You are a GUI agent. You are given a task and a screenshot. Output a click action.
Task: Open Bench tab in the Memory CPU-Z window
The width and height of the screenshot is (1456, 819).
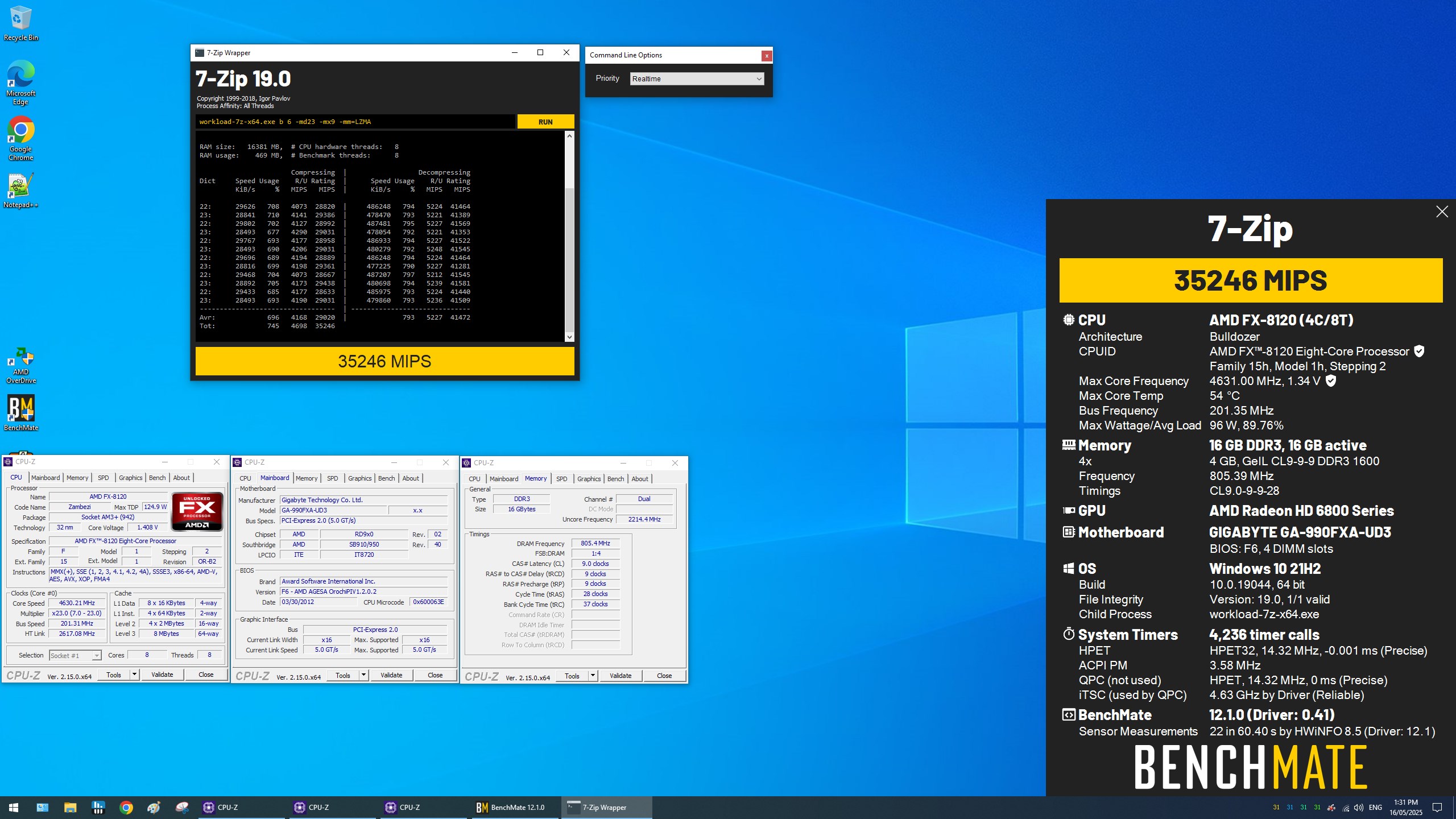[x=616, y=479]
